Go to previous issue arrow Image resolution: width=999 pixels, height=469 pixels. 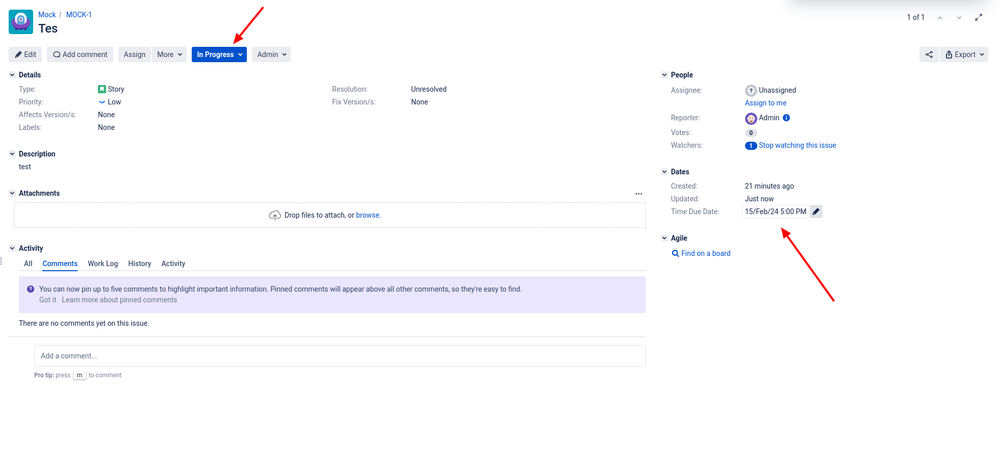coord(940,18)
